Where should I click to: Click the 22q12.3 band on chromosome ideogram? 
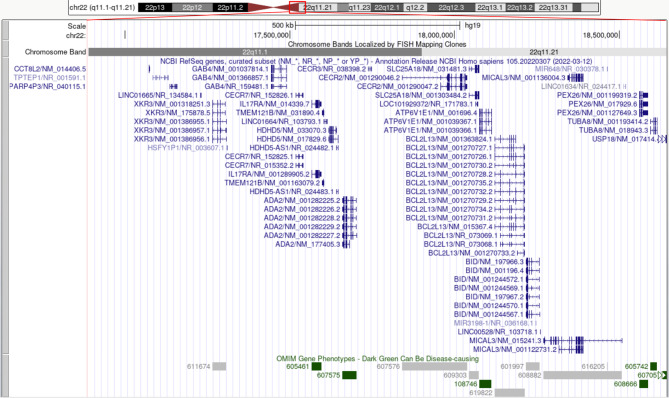tap(451, 7)
